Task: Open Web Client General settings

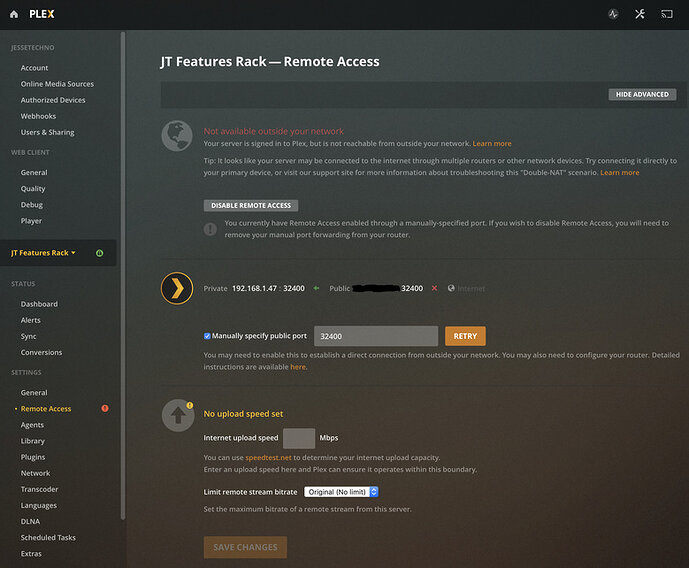Action: (34, 173)
